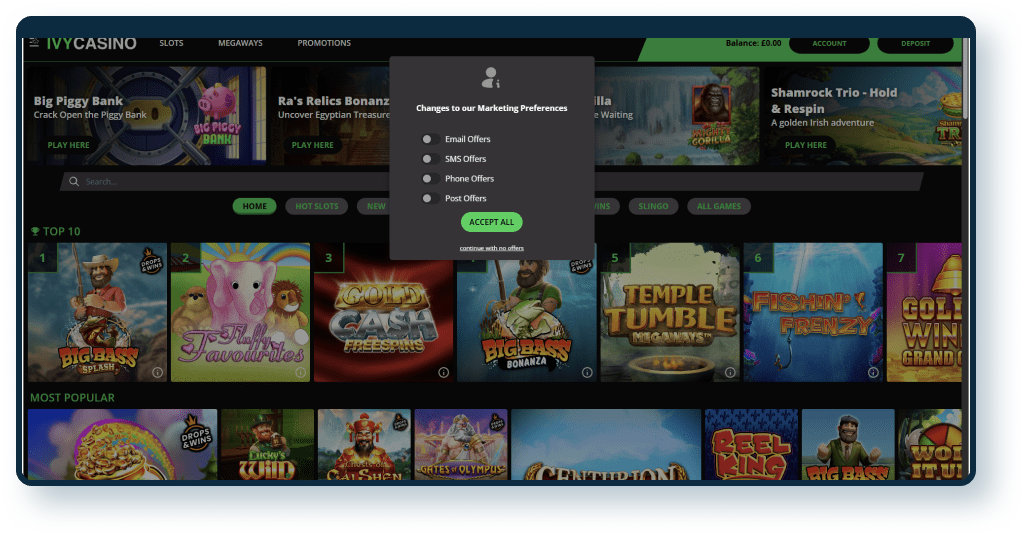Click the info icon on Big Bass Splash

pos(158,372)
